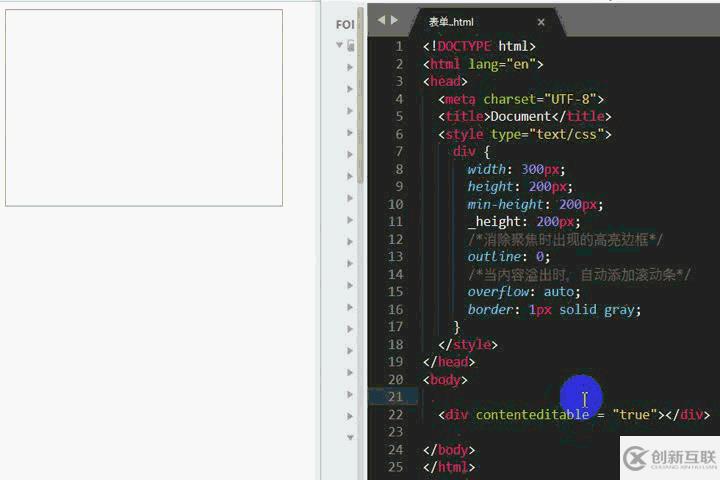Click the contenteditable attribute on line 22

(x=532, y=415)
